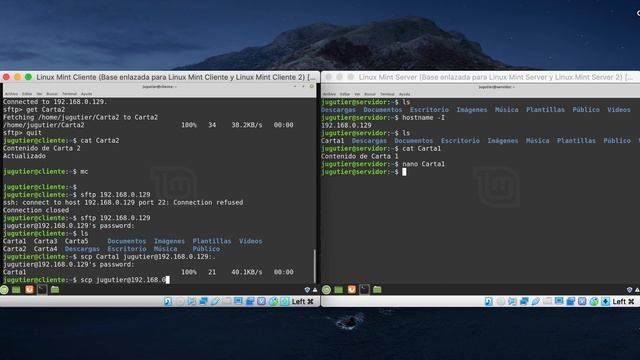Click 'Carta5' file name in Cliente terminal
The width and height of the screenshot is (640, 360).
76,241
